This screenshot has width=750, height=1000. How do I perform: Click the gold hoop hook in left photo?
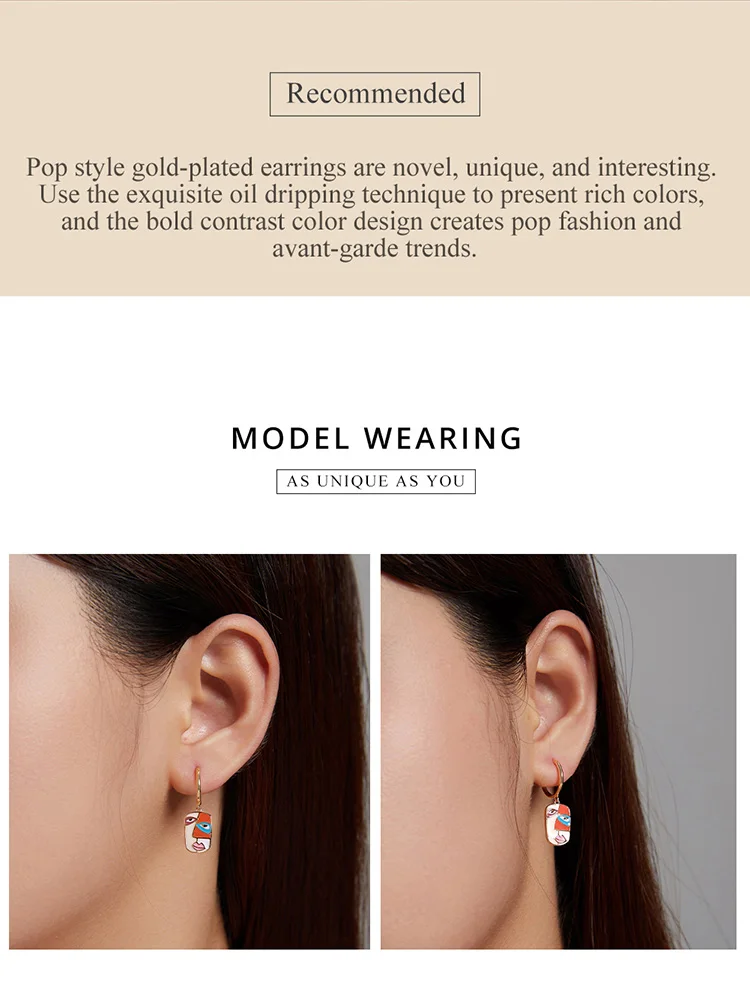pyautogui.click(x=198, y=790)
